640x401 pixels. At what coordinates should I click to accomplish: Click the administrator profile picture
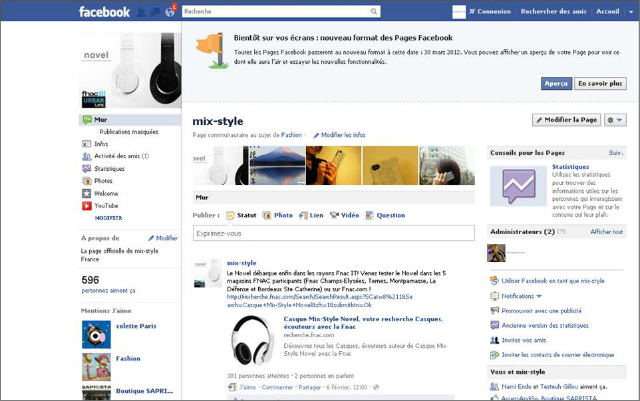[x=496, y=253]
